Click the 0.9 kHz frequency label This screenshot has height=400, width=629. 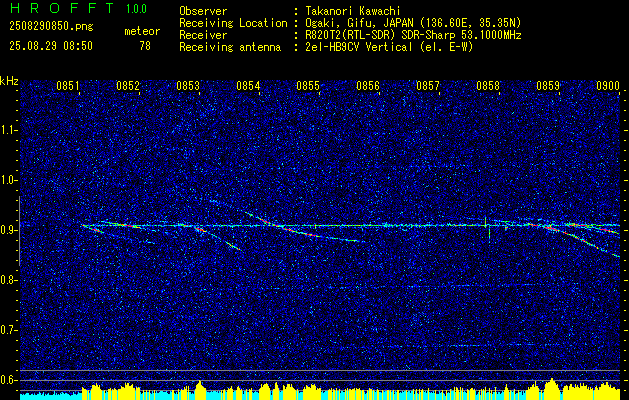tap(9, 230)
